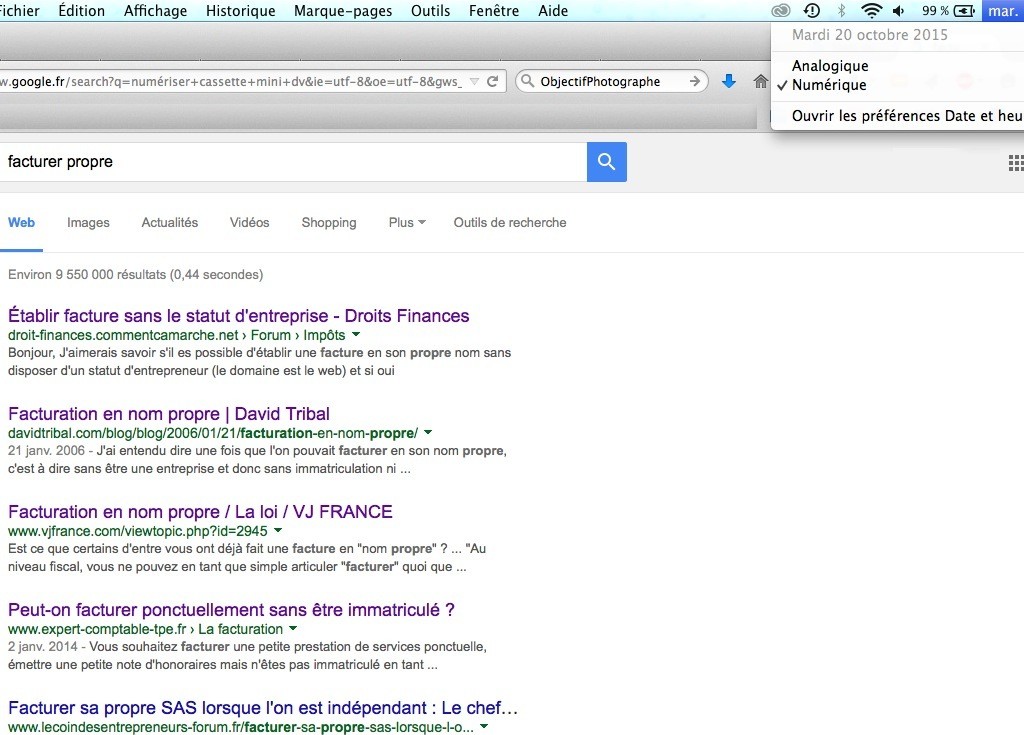Image resolution: width=1024 pixels, height=735 pixels.
Task: Open the Marque-pages menu
Action: 343,10
